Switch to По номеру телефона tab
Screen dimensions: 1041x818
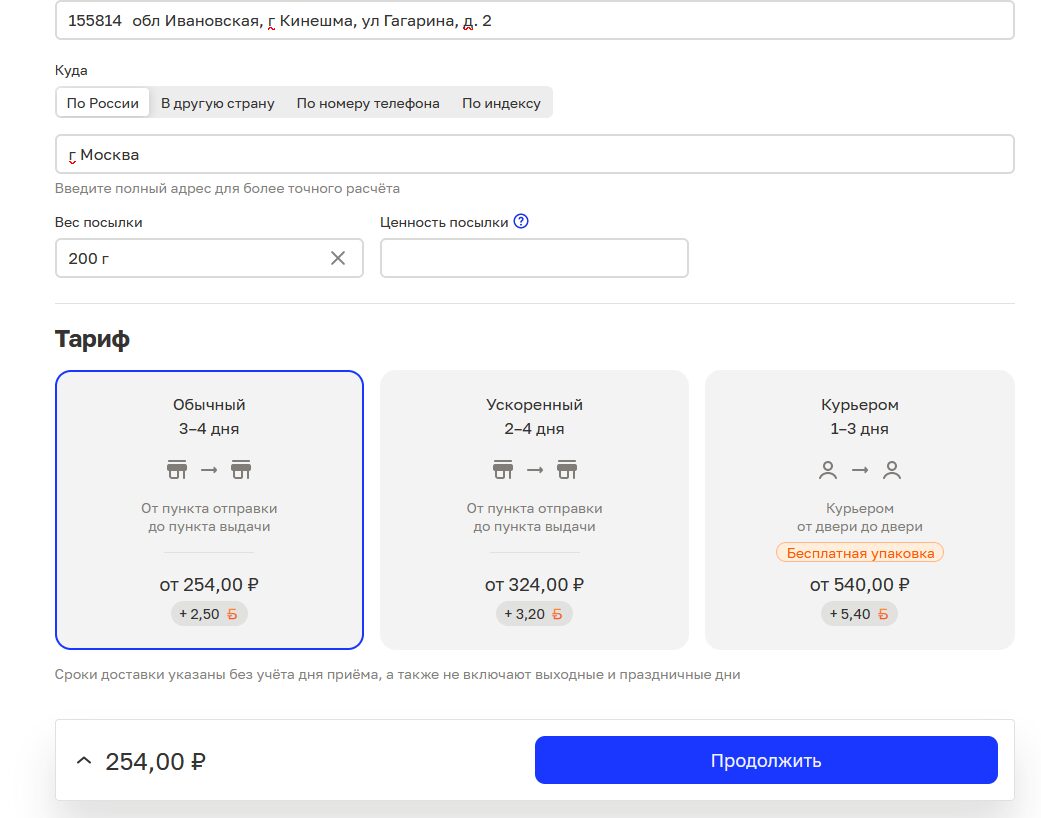368,103
